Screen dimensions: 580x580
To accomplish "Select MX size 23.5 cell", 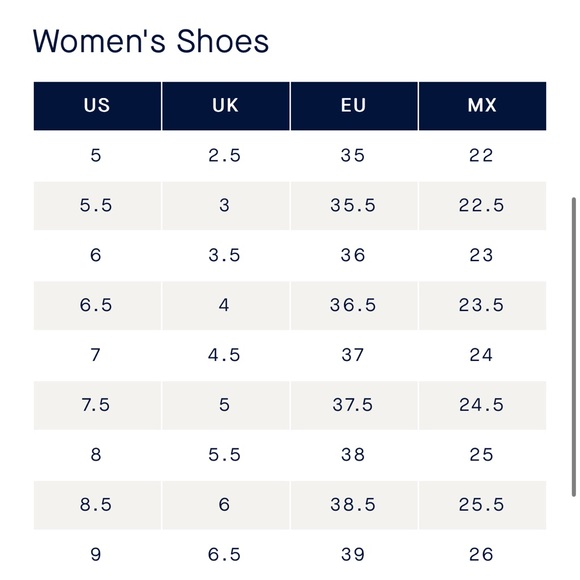I will pos(482,306).
